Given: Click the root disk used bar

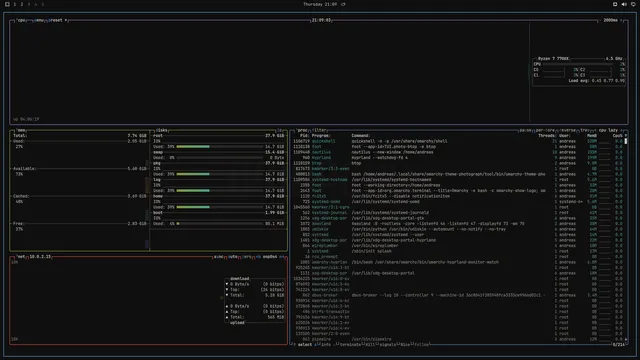Looking at the screenshot, I should click(220, 147).
